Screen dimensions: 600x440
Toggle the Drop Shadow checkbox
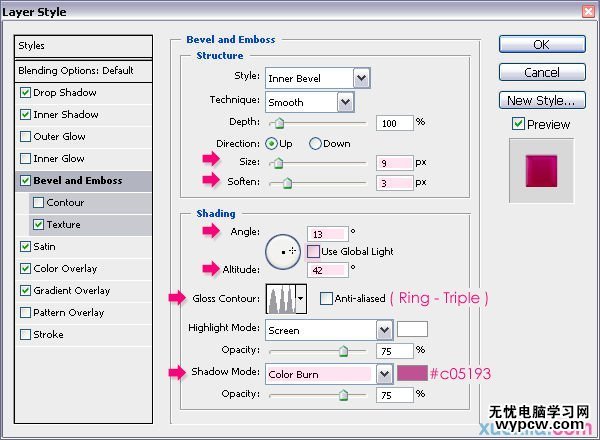point(25,93)
